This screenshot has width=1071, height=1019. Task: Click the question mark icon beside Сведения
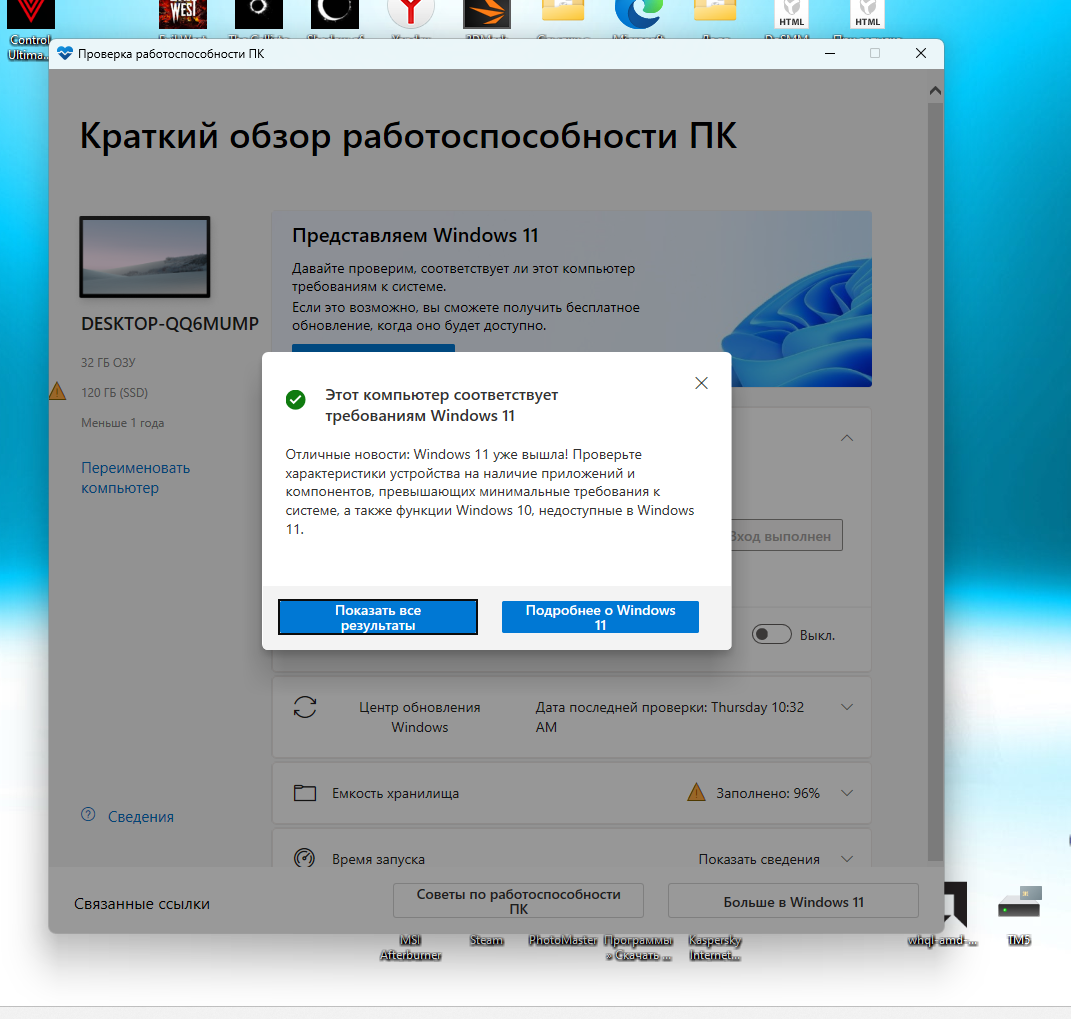click(x=88, y=814)
